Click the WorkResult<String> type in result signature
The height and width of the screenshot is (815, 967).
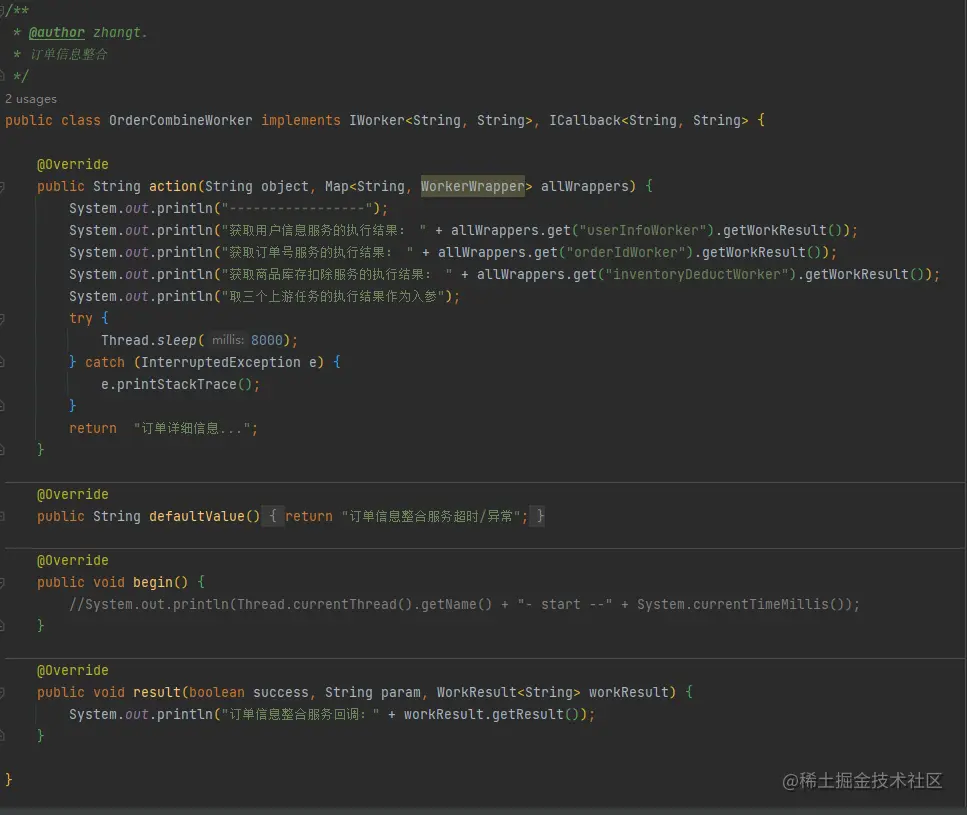click(508, 692)
